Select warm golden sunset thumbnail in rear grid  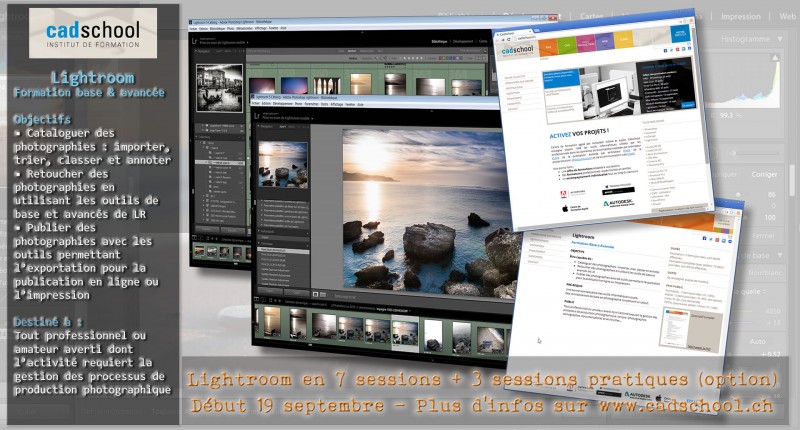(x=361, y=85)
